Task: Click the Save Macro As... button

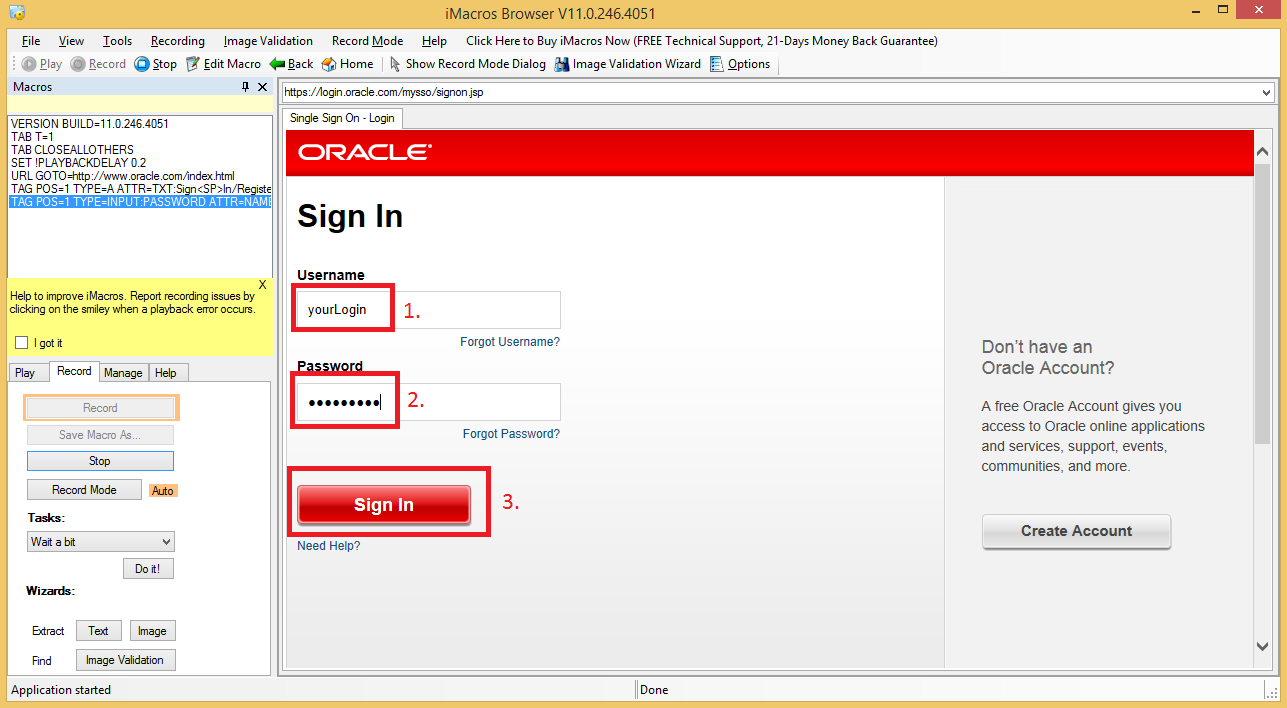Action: (x=100, y=435)
